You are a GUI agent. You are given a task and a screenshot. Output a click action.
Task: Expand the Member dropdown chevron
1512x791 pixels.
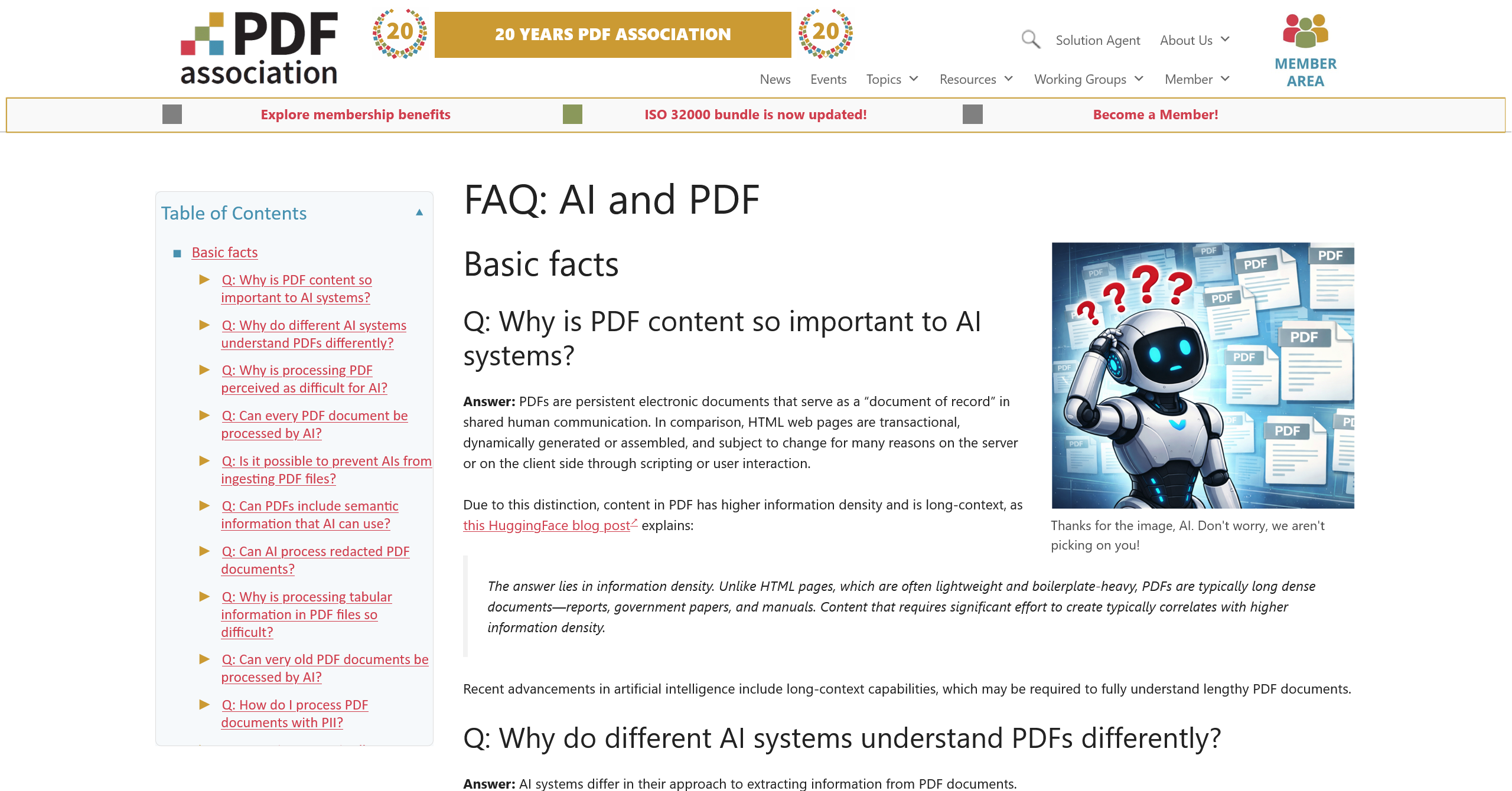point(1225,79)
